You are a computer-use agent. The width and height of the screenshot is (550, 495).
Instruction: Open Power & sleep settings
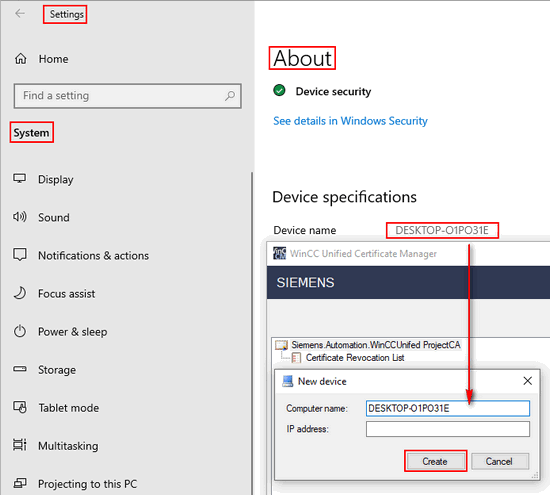click(x=73, y=332)
